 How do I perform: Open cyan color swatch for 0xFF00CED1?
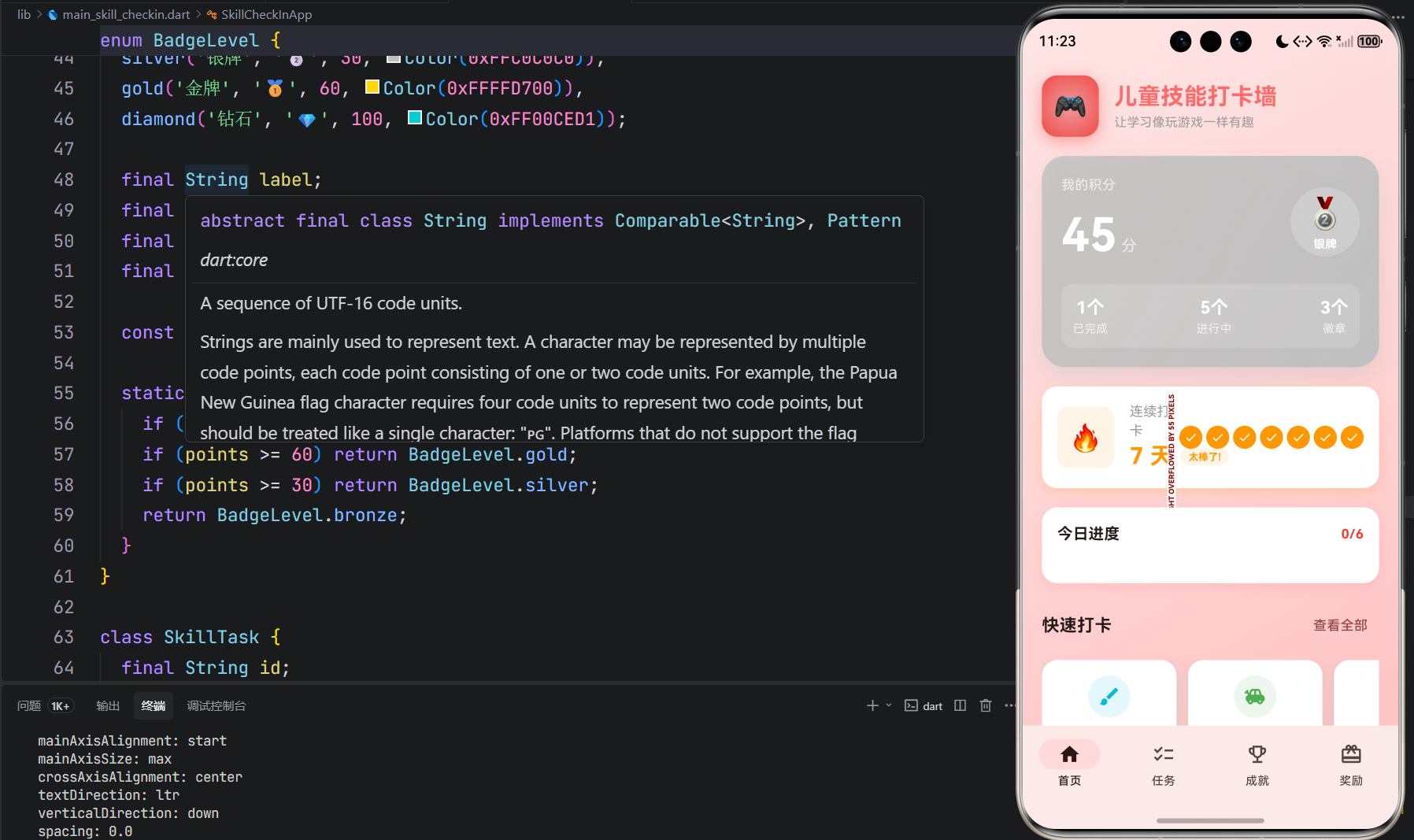pyautogui.click(x=415, y=117)
